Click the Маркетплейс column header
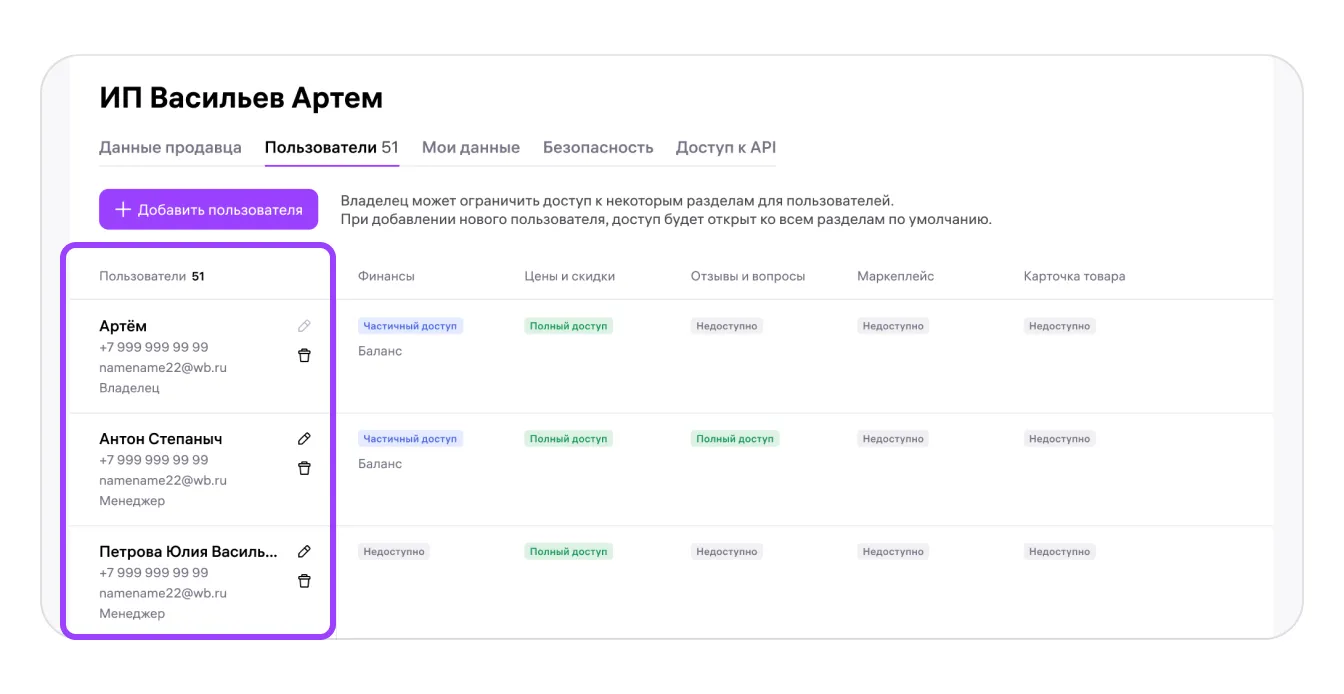 point(895,276)
